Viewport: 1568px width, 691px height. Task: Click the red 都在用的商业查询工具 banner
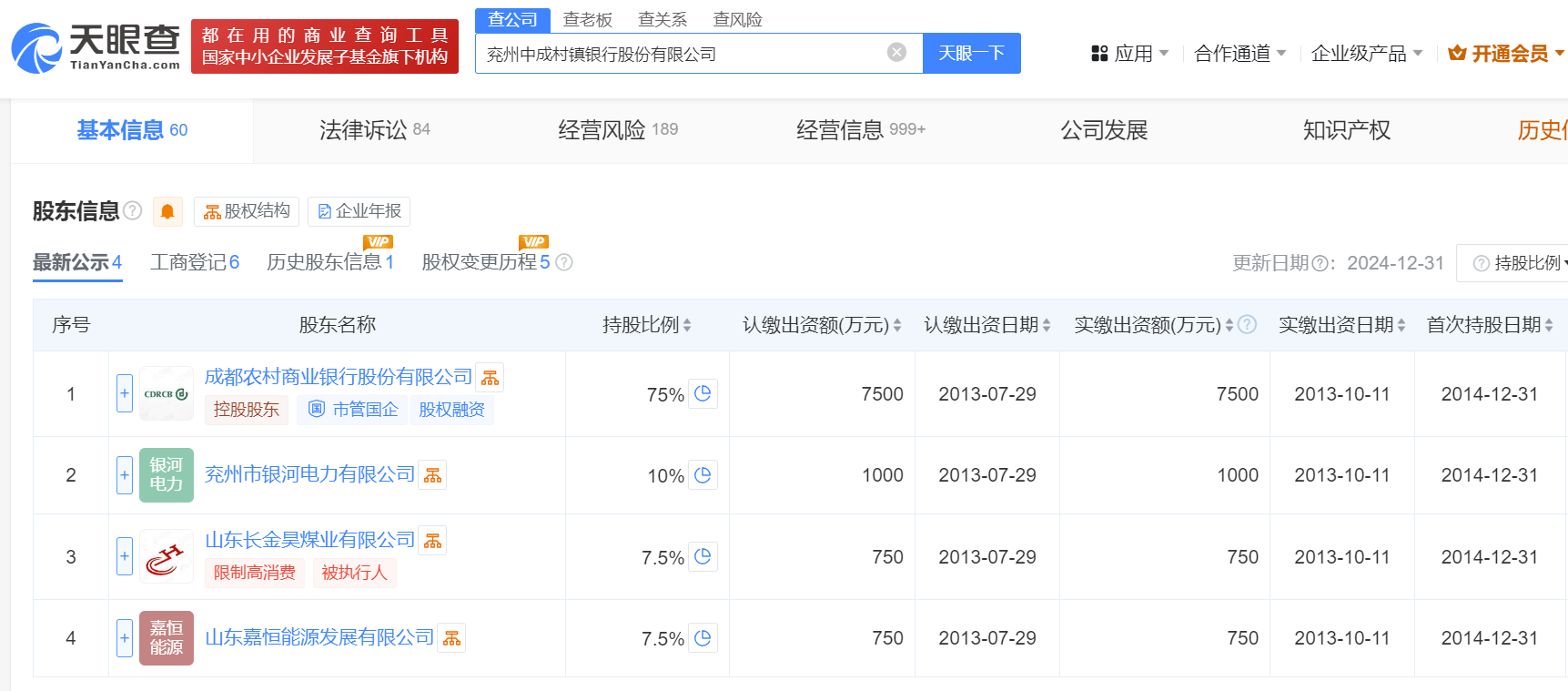click(x=325, y=46)
